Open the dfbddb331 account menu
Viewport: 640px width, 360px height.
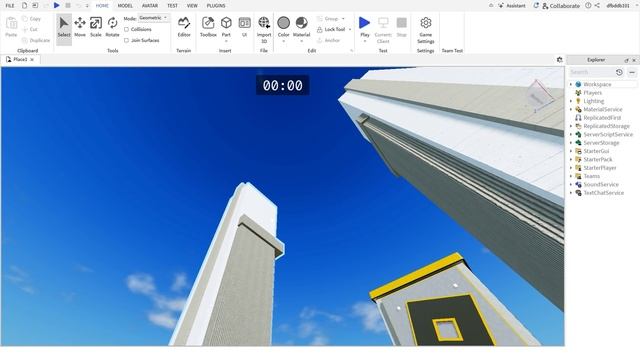pos(618,6)
